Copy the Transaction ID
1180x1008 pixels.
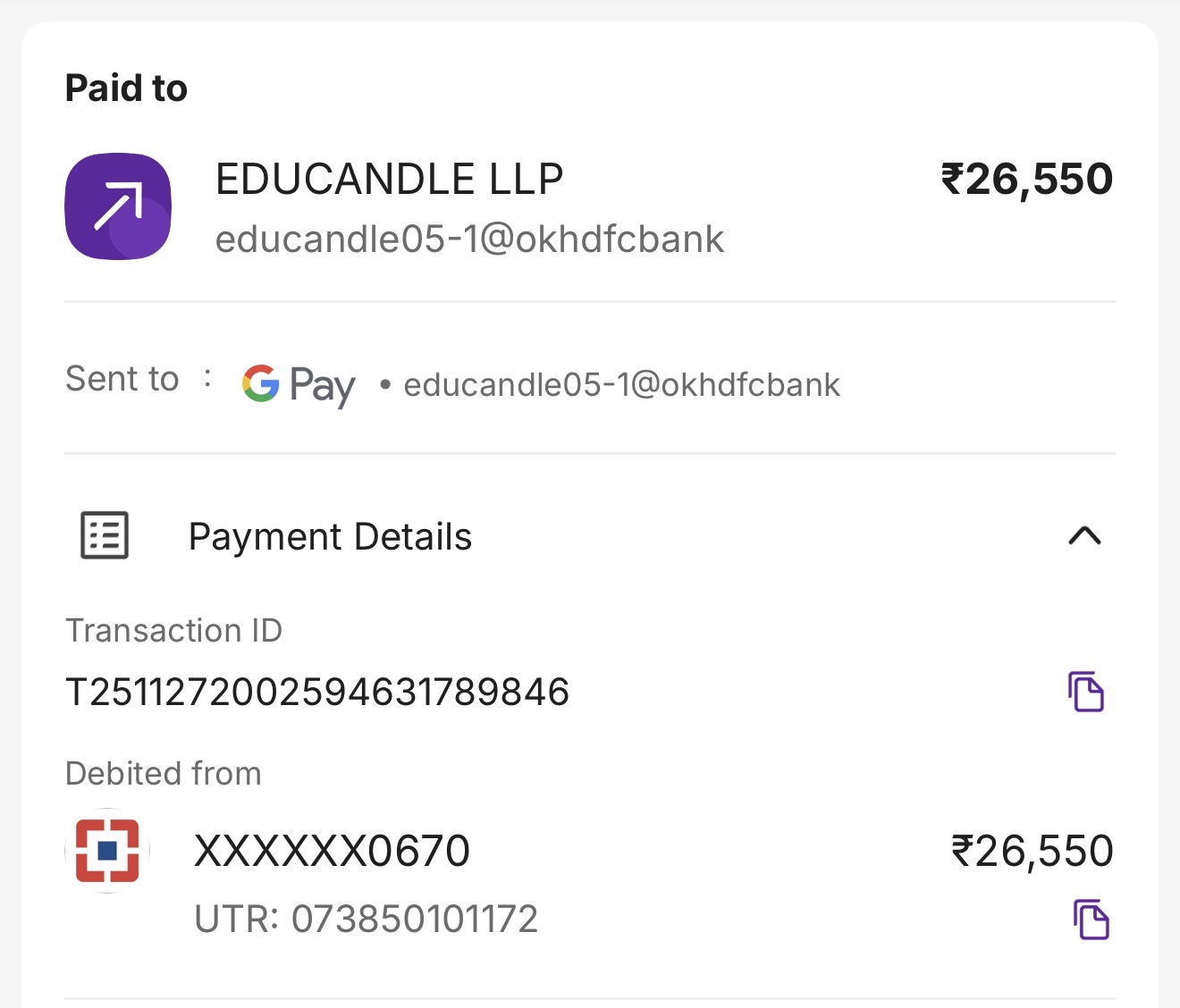[x=1086, y=692]
